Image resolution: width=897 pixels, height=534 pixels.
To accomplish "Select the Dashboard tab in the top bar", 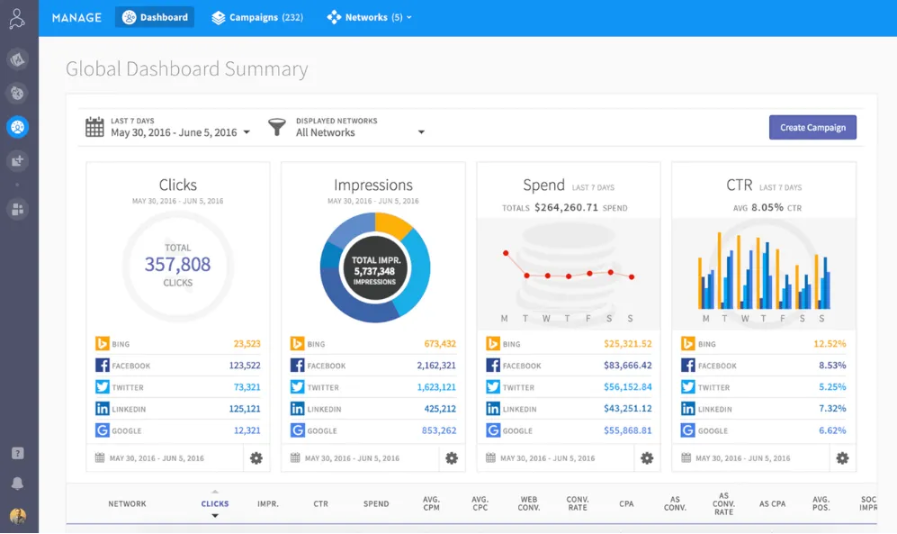I will tap(155, 17).
